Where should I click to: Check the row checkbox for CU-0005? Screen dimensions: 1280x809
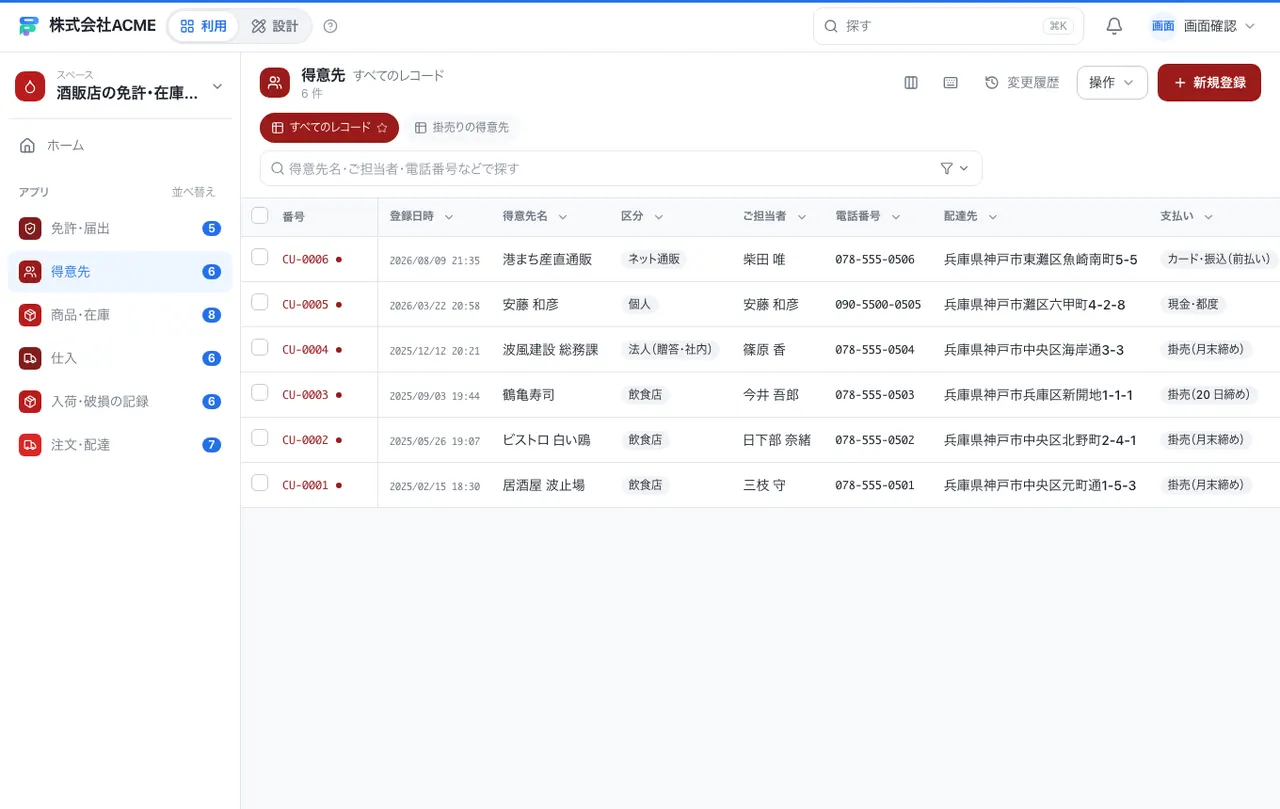[x=260, y=302]
